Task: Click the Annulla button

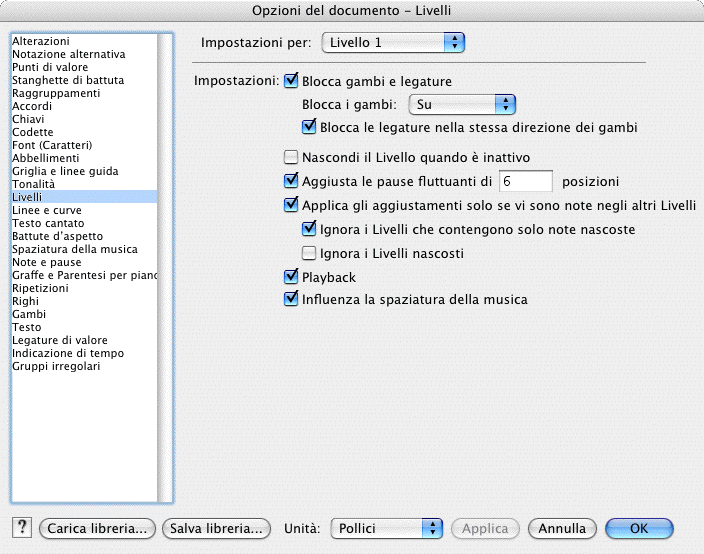Action: [562, 528]
